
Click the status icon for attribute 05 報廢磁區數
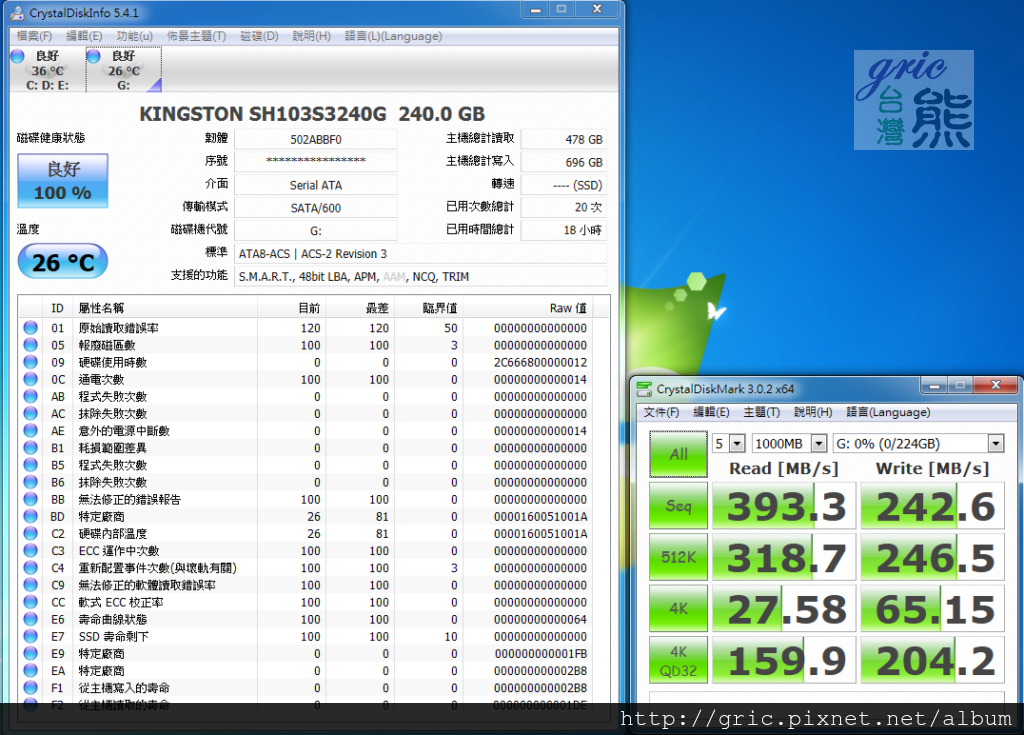30,344
